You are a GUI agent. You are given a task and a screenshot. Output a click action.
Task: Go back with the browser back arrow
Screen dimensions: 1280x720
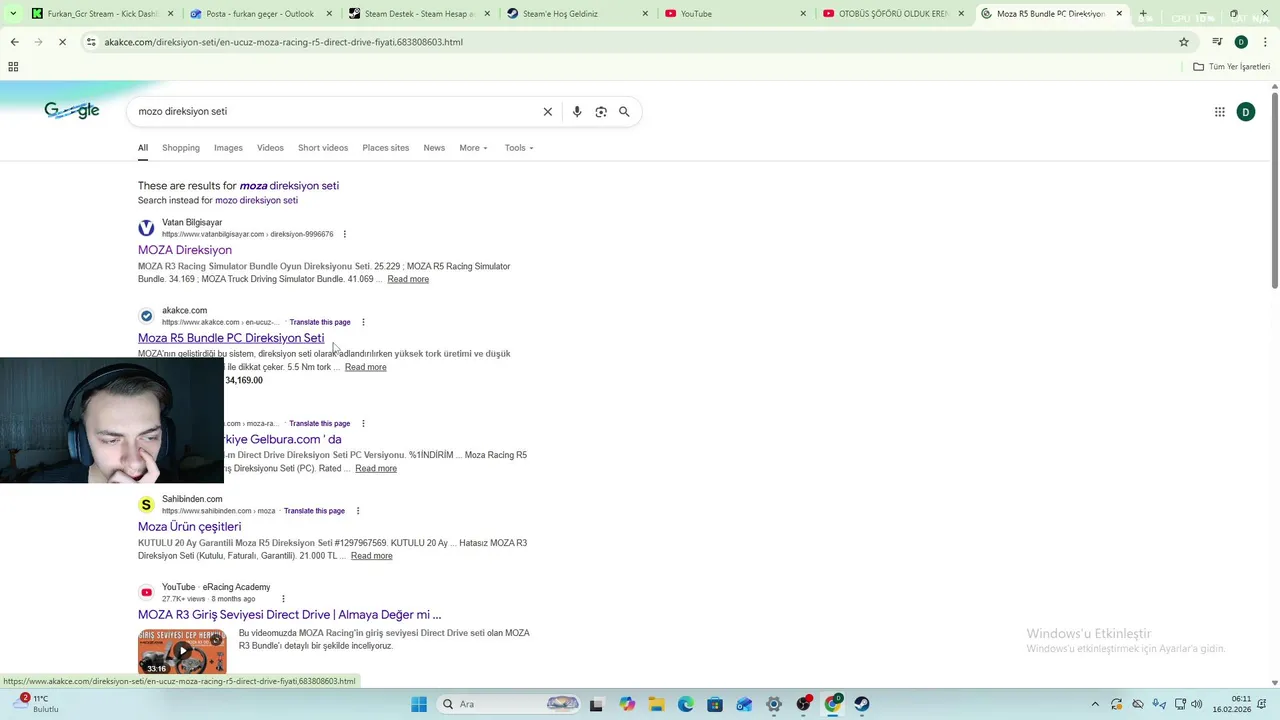[14, 42]
